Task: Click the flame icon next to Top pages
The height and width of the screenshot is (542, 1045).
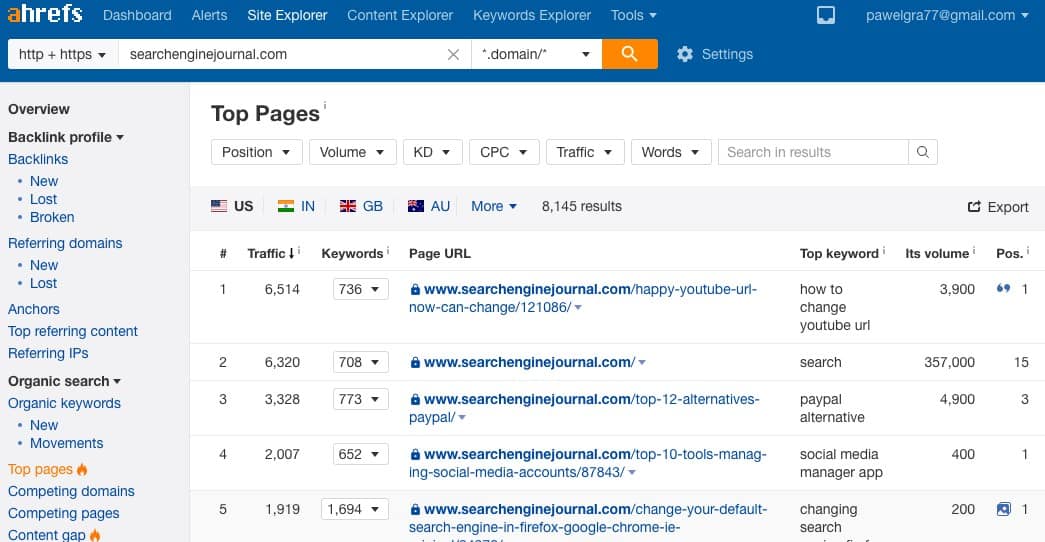Action: tap(82, 469)
